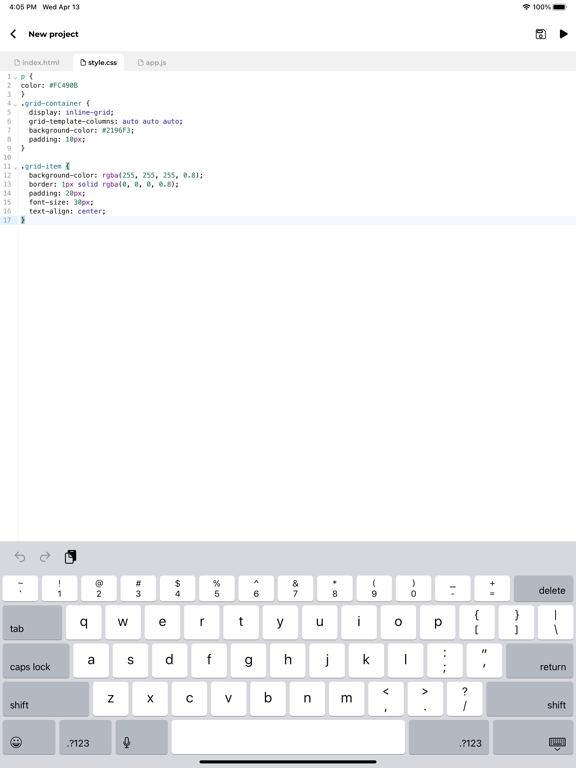
Task: Open the emoji keyboard
Action: click(29, 737)
